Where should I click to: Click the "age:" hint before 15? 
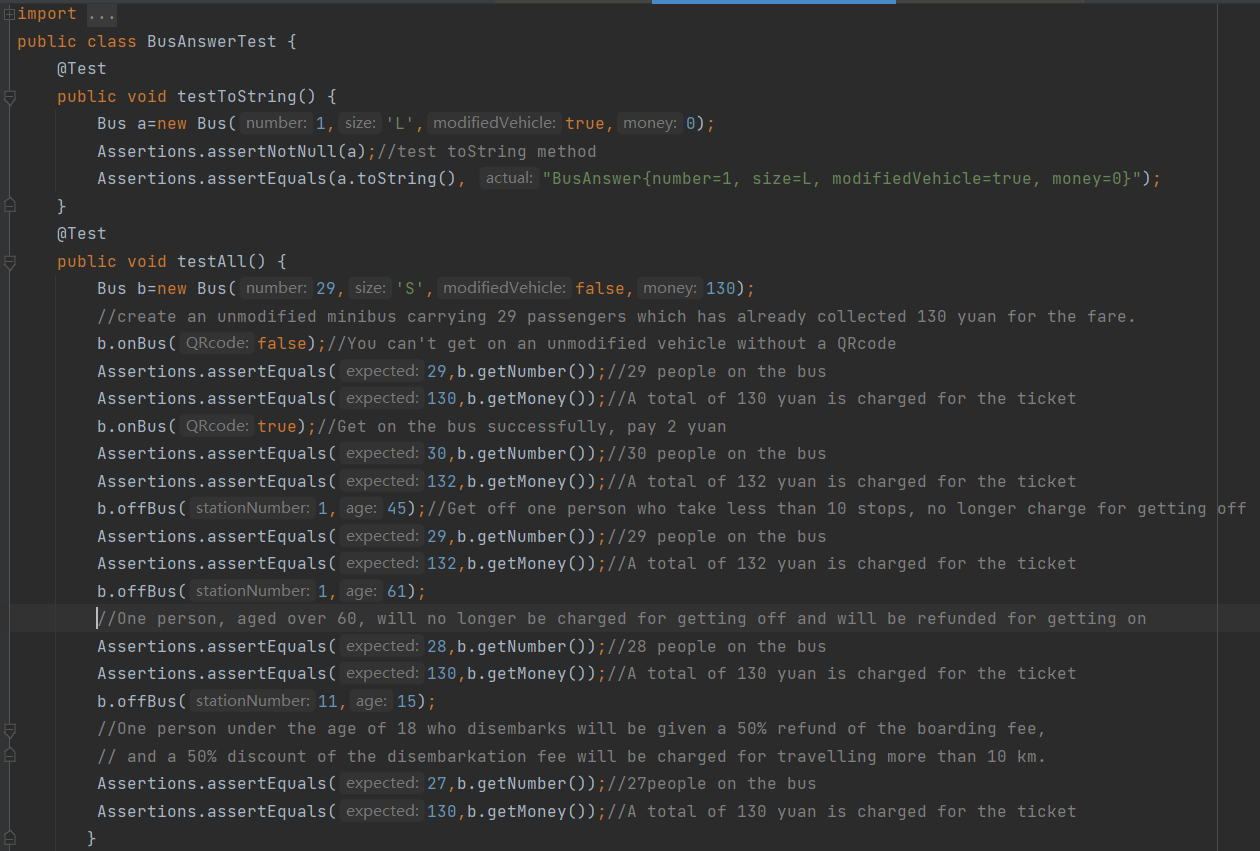pyautogui.click(x=371, y=701)
